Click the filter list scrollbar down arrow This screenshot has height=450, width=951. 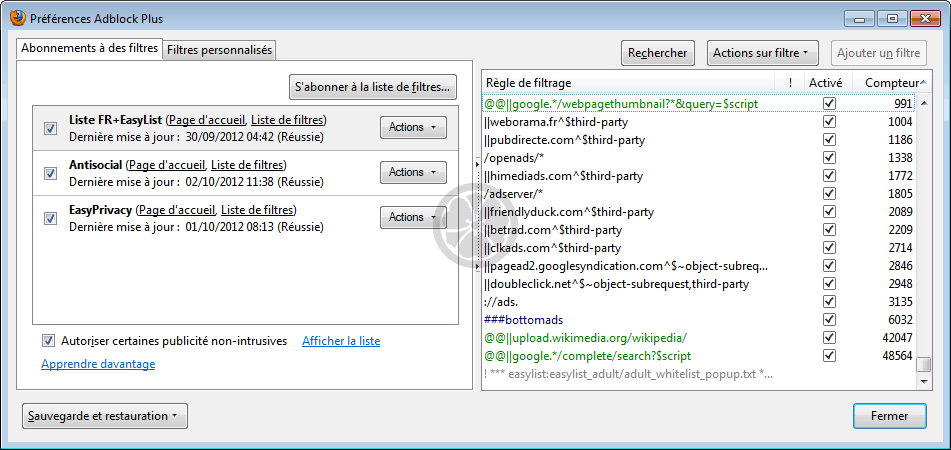[x=924, y=381]
